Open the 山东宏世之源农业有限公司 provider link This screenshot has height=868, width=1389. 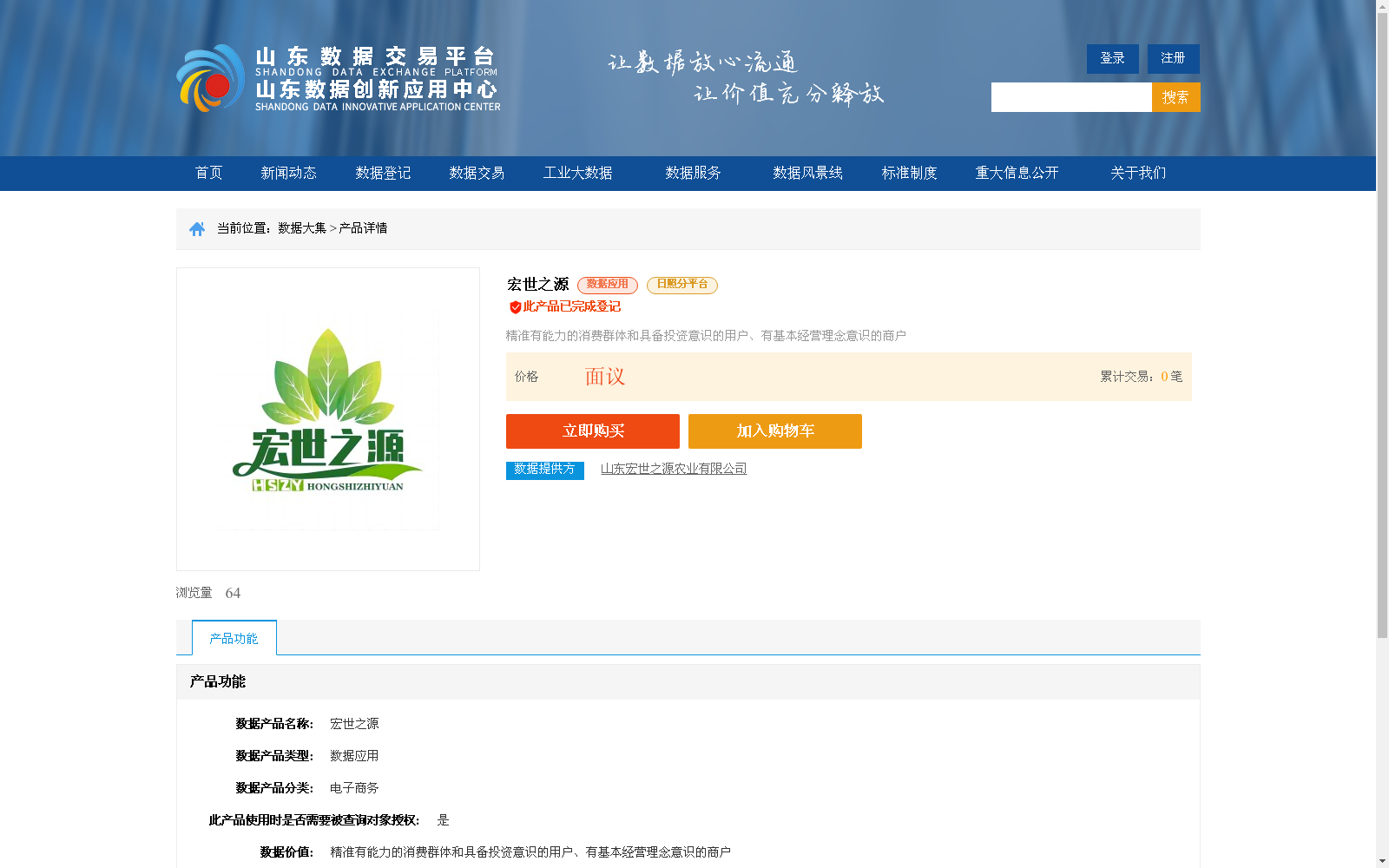[x=674, y=469]
